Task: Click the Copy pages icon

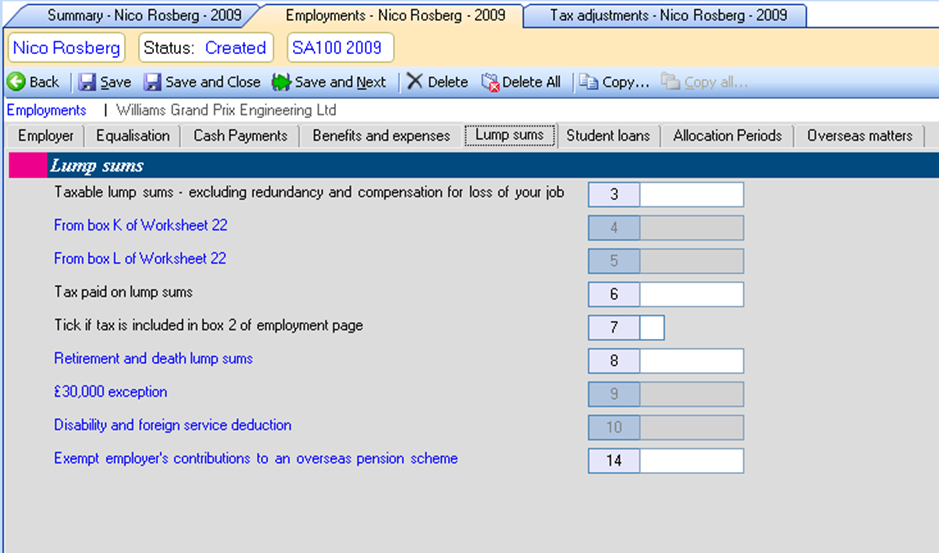Action: pyautogui.click(x=588, y=82)
